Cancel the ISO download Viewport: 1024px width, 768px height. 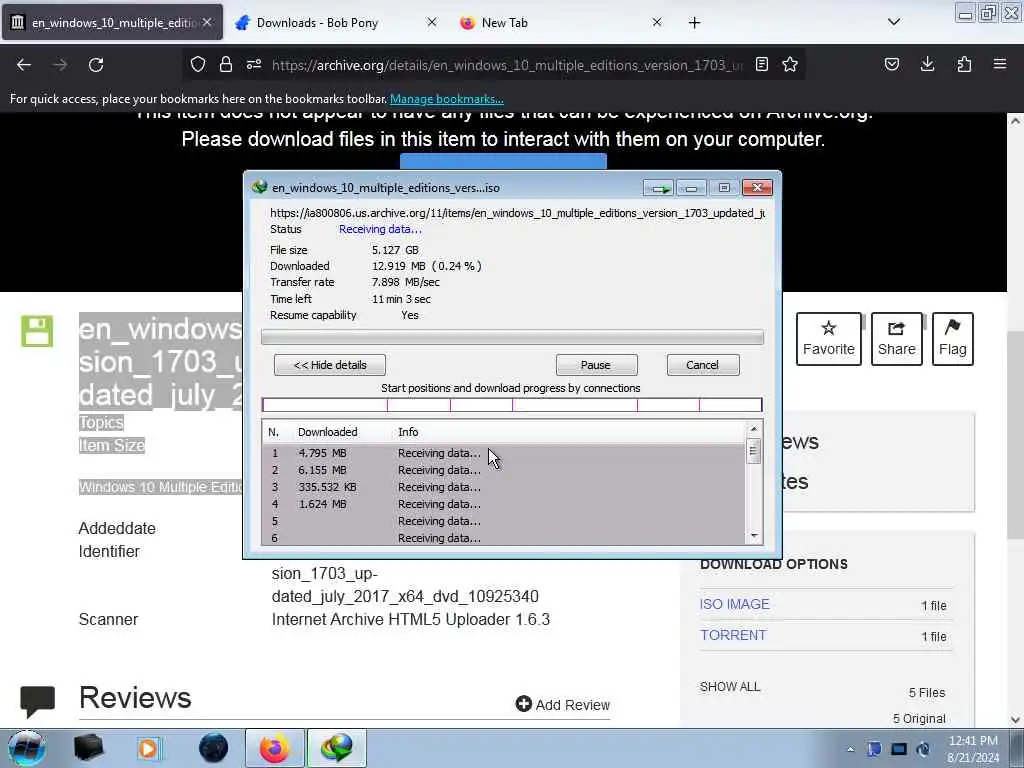(x=703, y=365)
